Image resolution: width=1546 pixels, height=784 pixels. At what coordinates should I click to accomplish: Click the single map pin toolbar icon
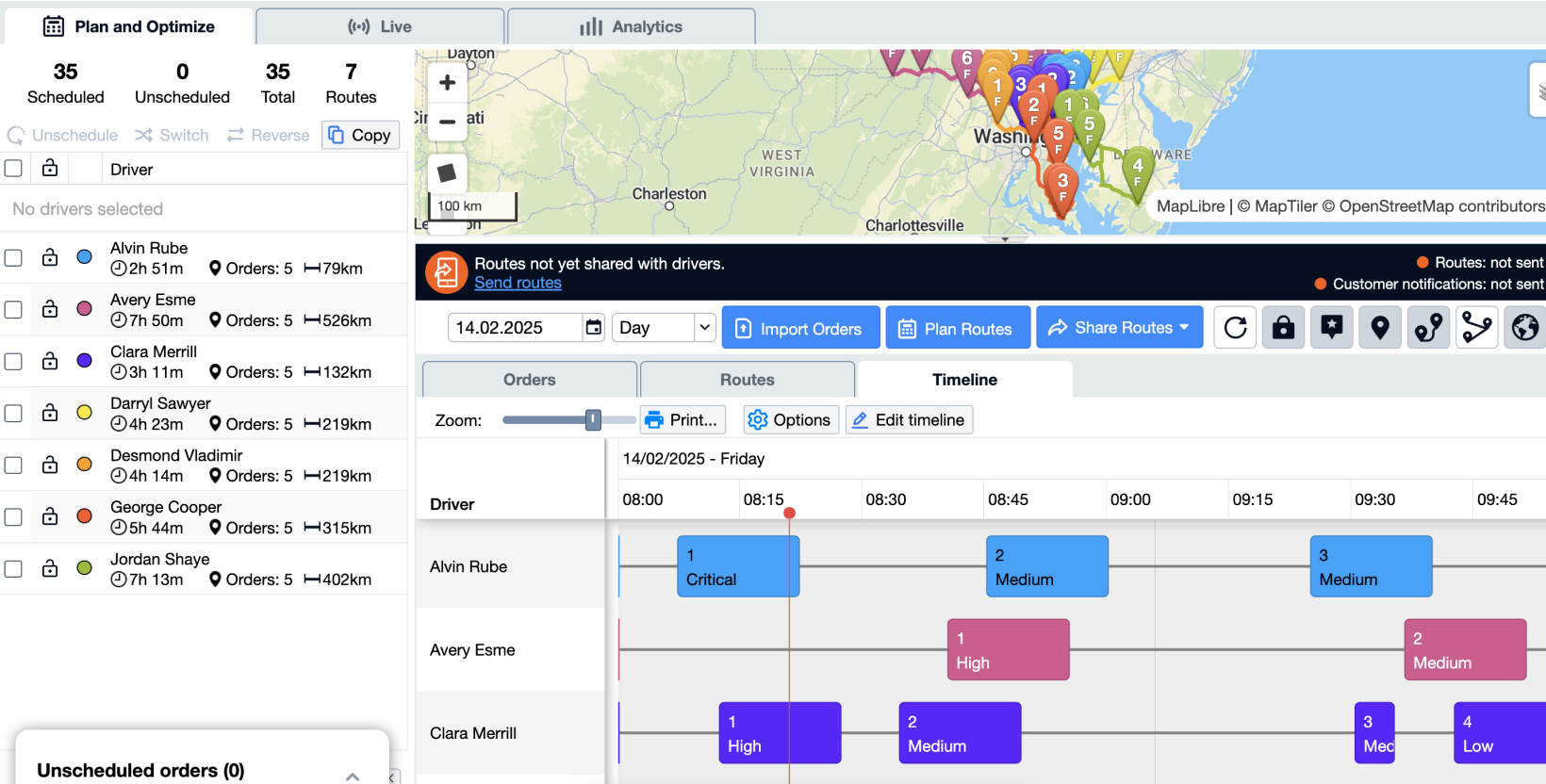pyautogui.click(x=1380, y=328)
